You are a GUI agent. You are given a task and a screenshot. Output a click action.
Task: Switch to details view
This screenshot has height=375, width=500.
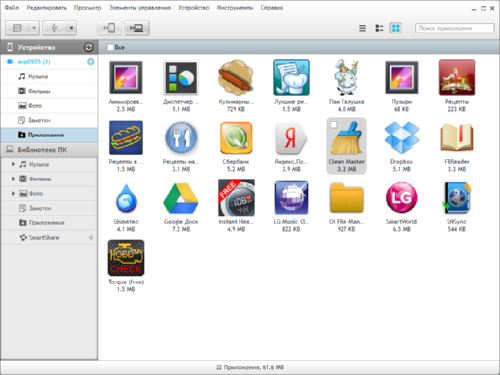point(379,28)
